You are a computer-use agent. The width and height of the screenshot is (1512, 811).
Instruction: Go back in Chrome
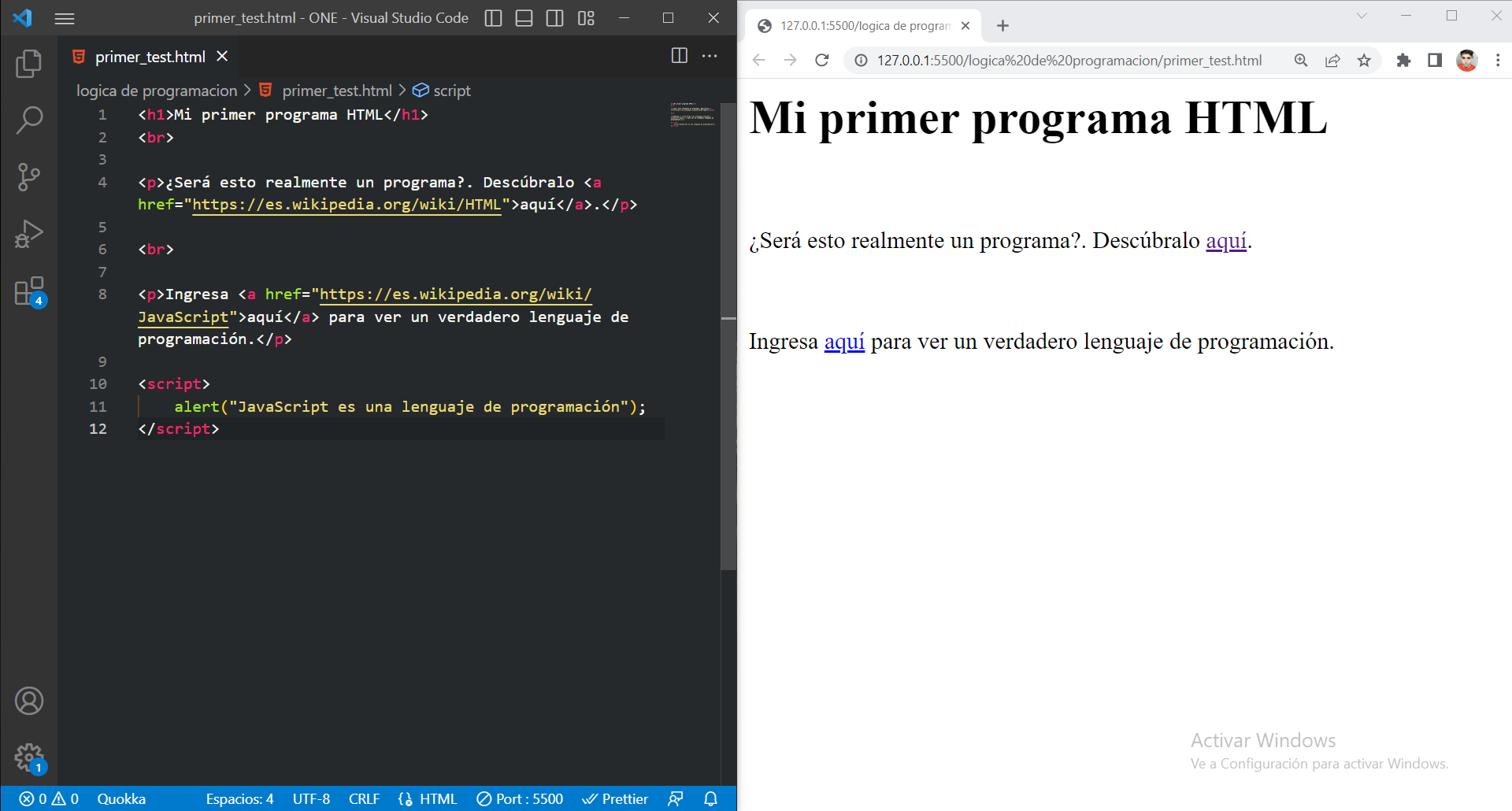758,61
